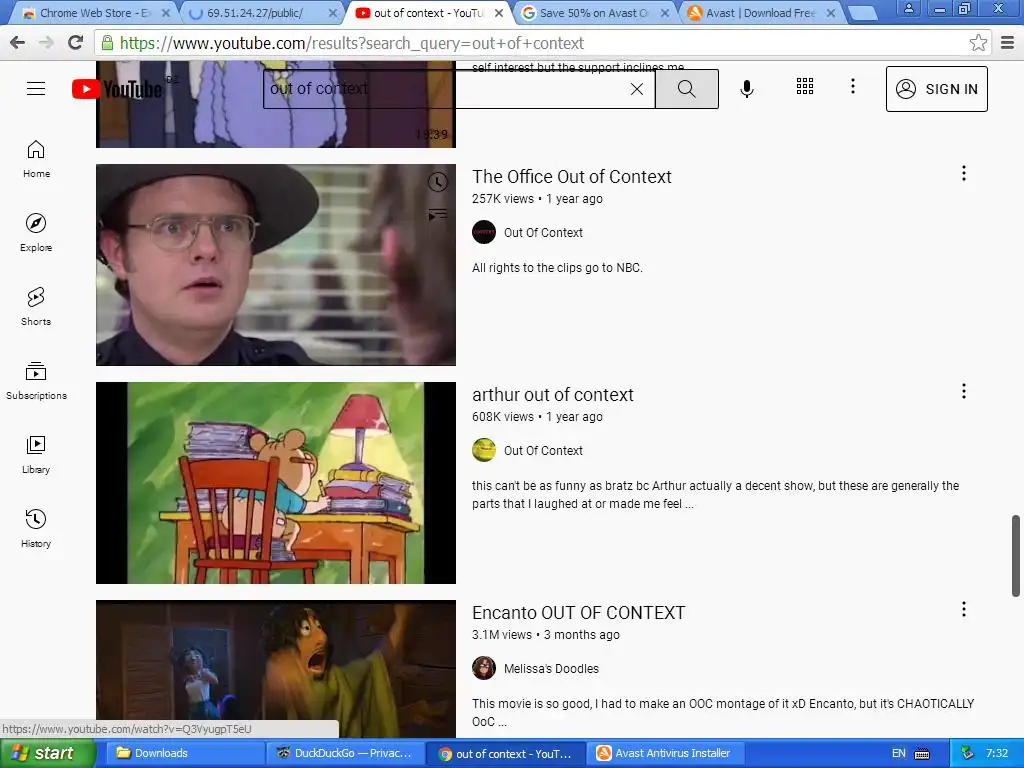Image resolution: width=1024 pixels, height=768 pixels.
Task: Close the out of context YouTube tab
Action: pyautogui.click(x=498, y=13)
